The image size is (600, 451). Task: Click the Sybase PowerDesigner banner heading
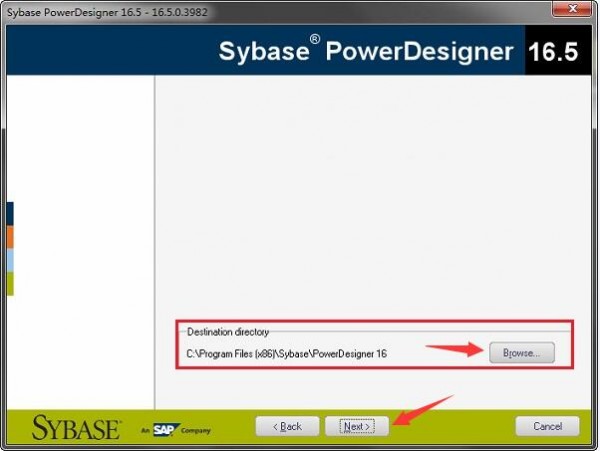click(x=366, y=50)
